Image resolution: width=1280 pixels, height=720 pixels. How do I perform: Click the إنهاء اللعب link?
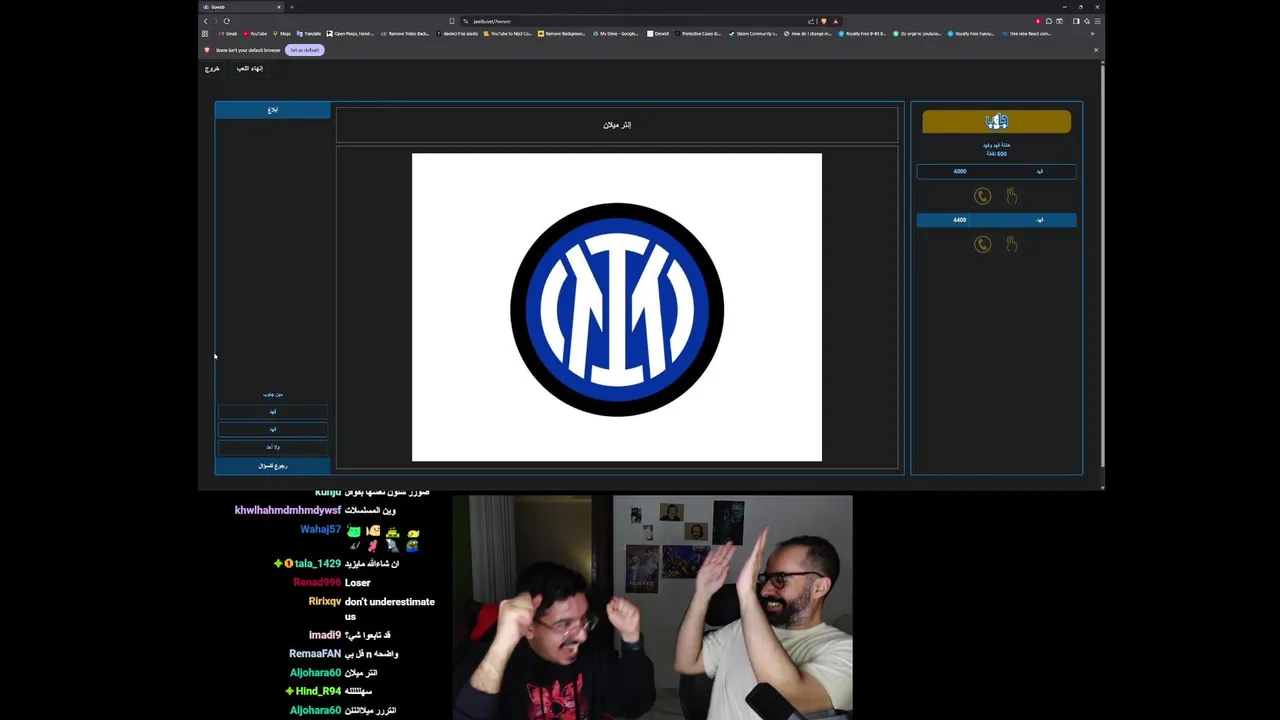pos(250,69)
